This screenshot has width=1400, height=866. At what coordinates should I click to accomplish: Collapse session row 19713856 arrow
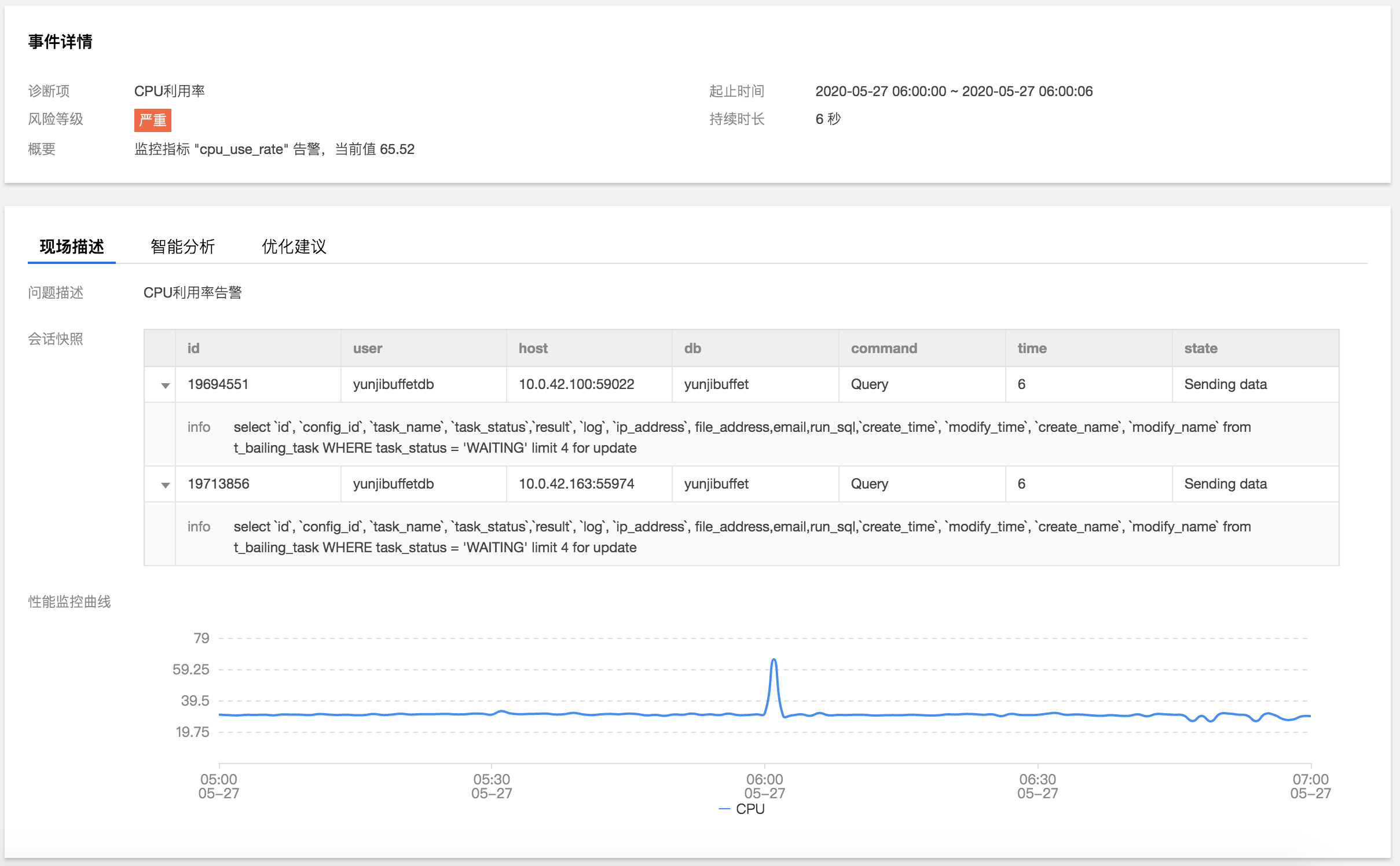[165, 485]
